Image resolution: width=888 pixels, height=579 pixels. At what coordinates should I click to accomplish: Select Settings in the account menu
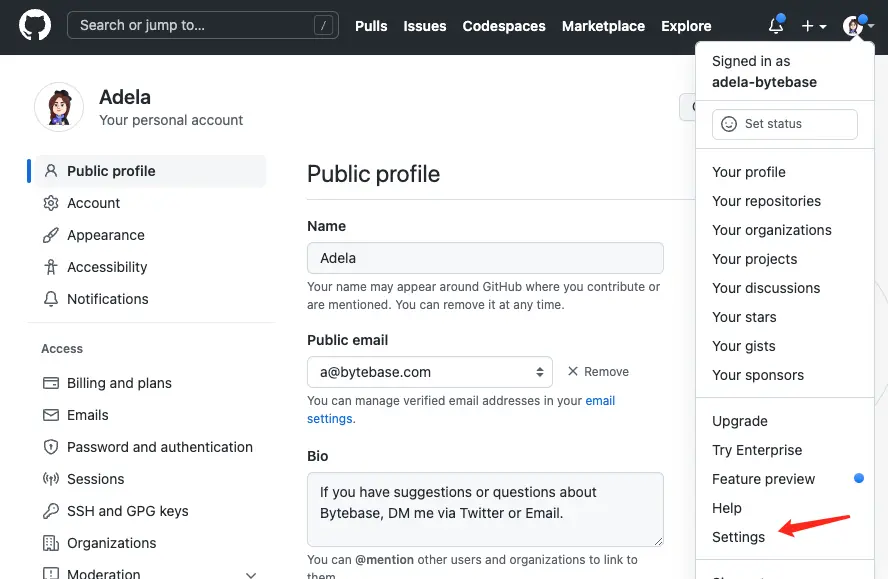[739, 537]
